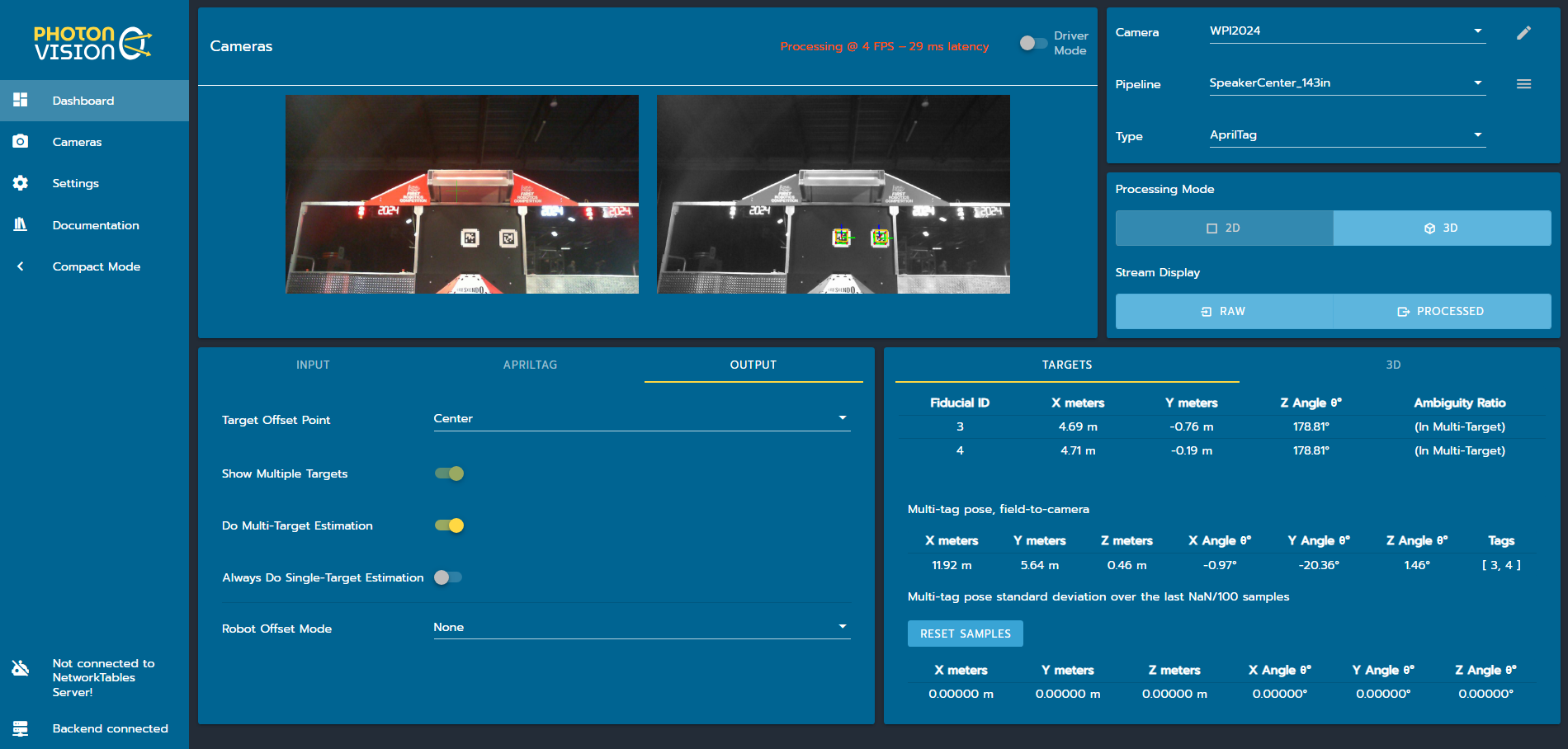The height and width of the screenshot is (749, 1568).
Task: Open Documentation via the book icon
Action: click(21, 224)
